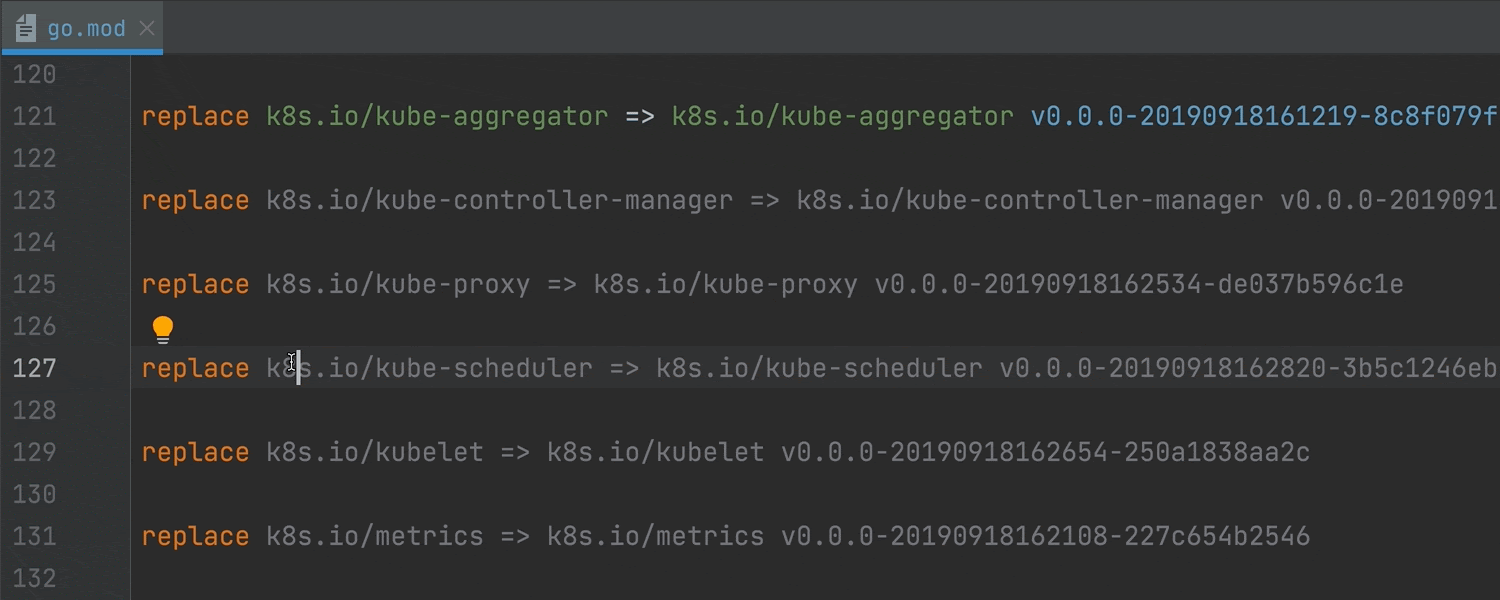This screenshot has width=1500, height=600.
Task: Click the empty line 129 gutter number
Action: coord(34,452)
